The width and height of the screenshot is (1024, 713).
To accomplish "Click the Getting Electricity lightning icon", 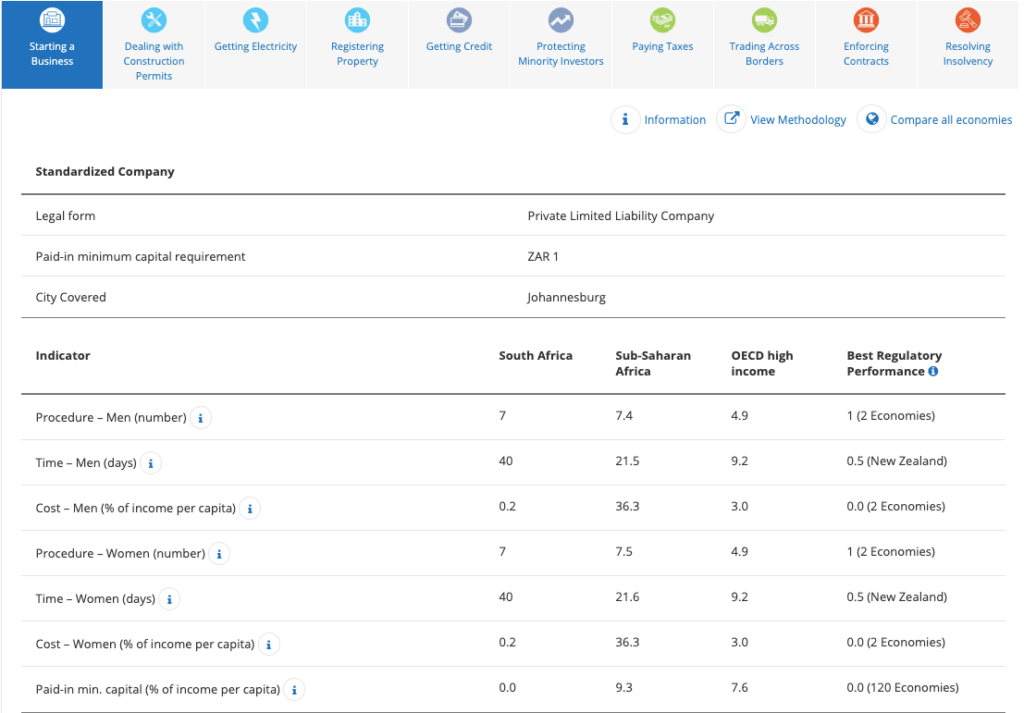I will pyautogui.click(x=256, y=20).
